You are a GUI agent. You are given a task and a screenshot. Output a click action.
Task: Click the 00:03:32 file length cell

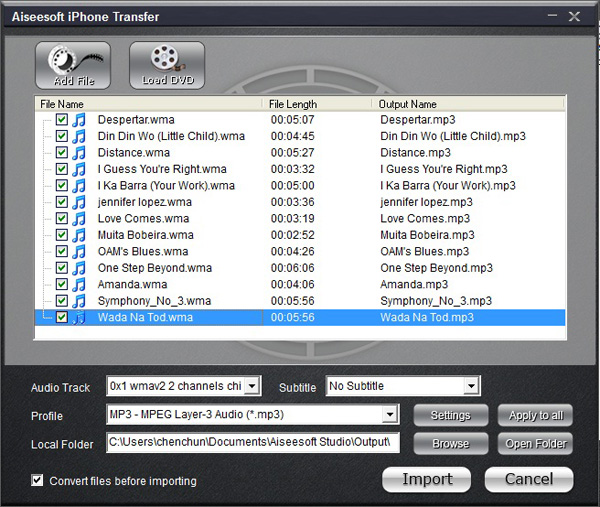(x=293, y=169)
